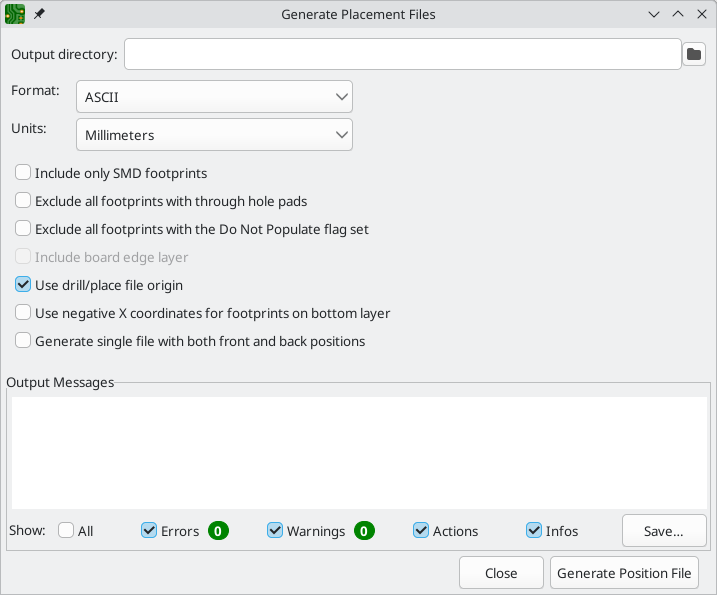This screenshot has height=595, width=717.
Task: Click the pin window icon
Action: (x=39, y=14)
